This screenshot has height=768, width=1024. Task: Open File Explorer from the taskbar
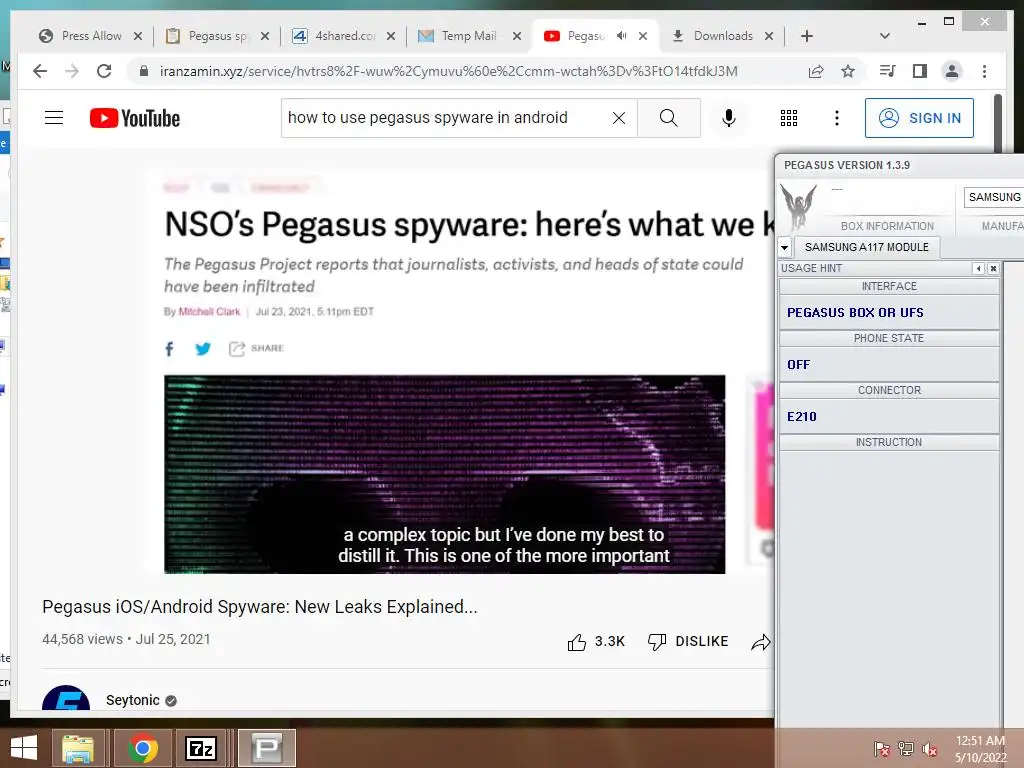(x=78, y=748)
